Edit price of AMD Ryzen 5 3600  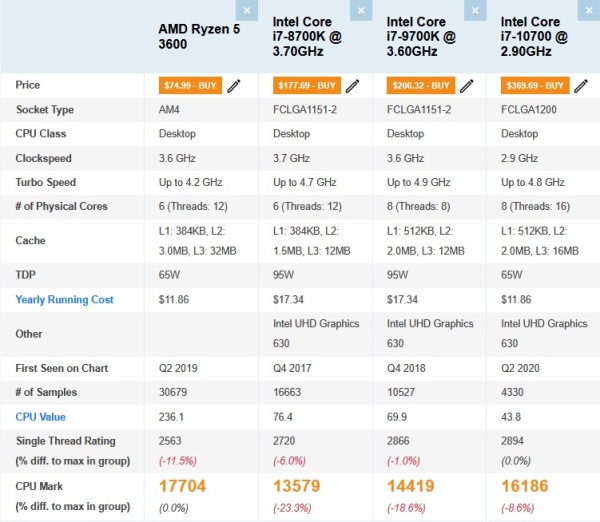pyautogui.click(x=234, y=86)
